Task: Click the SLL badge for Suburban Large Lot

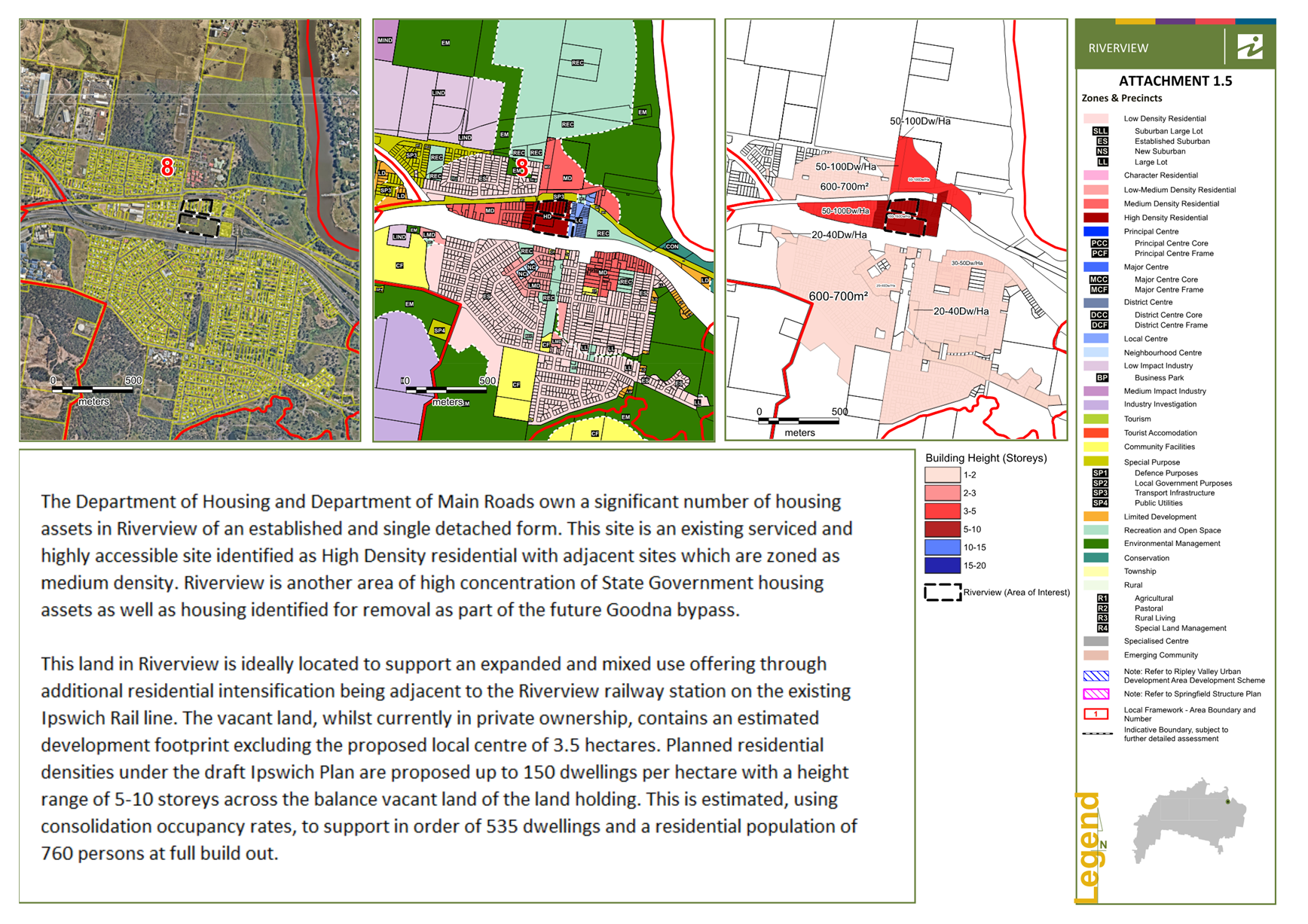Action: [x=1101, y=131]
